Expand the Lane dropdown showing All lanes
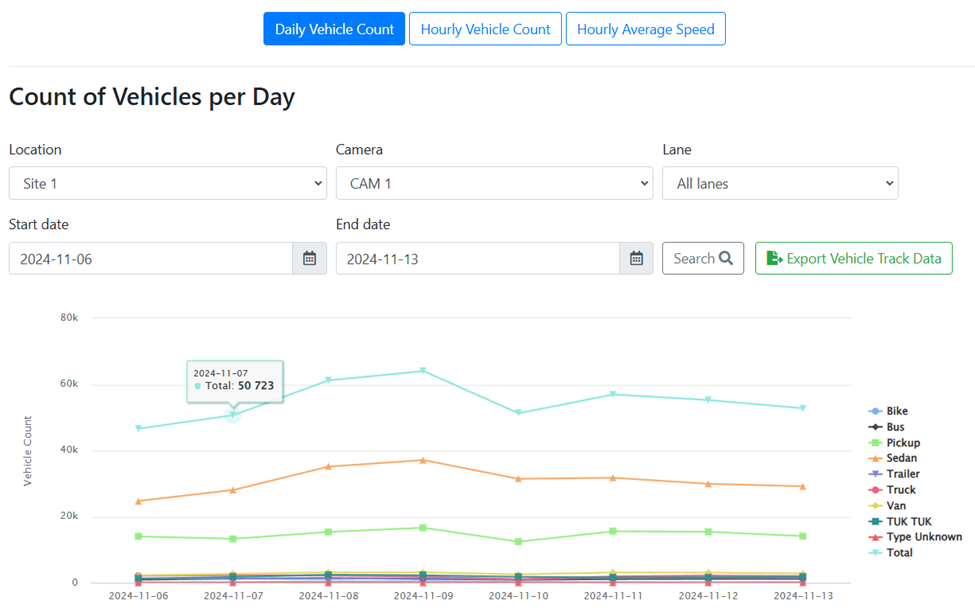Screen dimensions: 975x612 pos(780,184)
